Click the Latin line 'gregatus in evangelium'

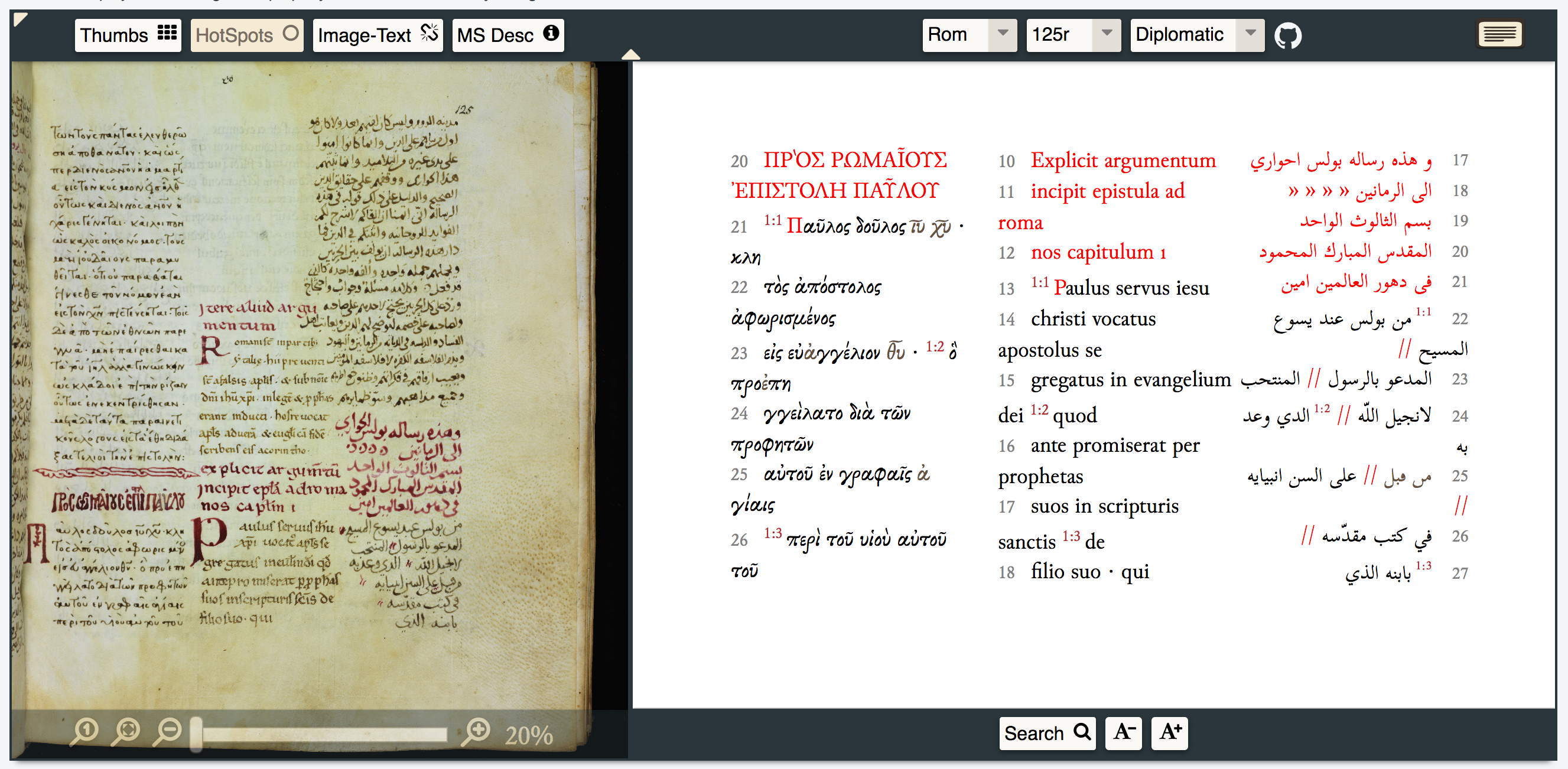[1131, 380]
